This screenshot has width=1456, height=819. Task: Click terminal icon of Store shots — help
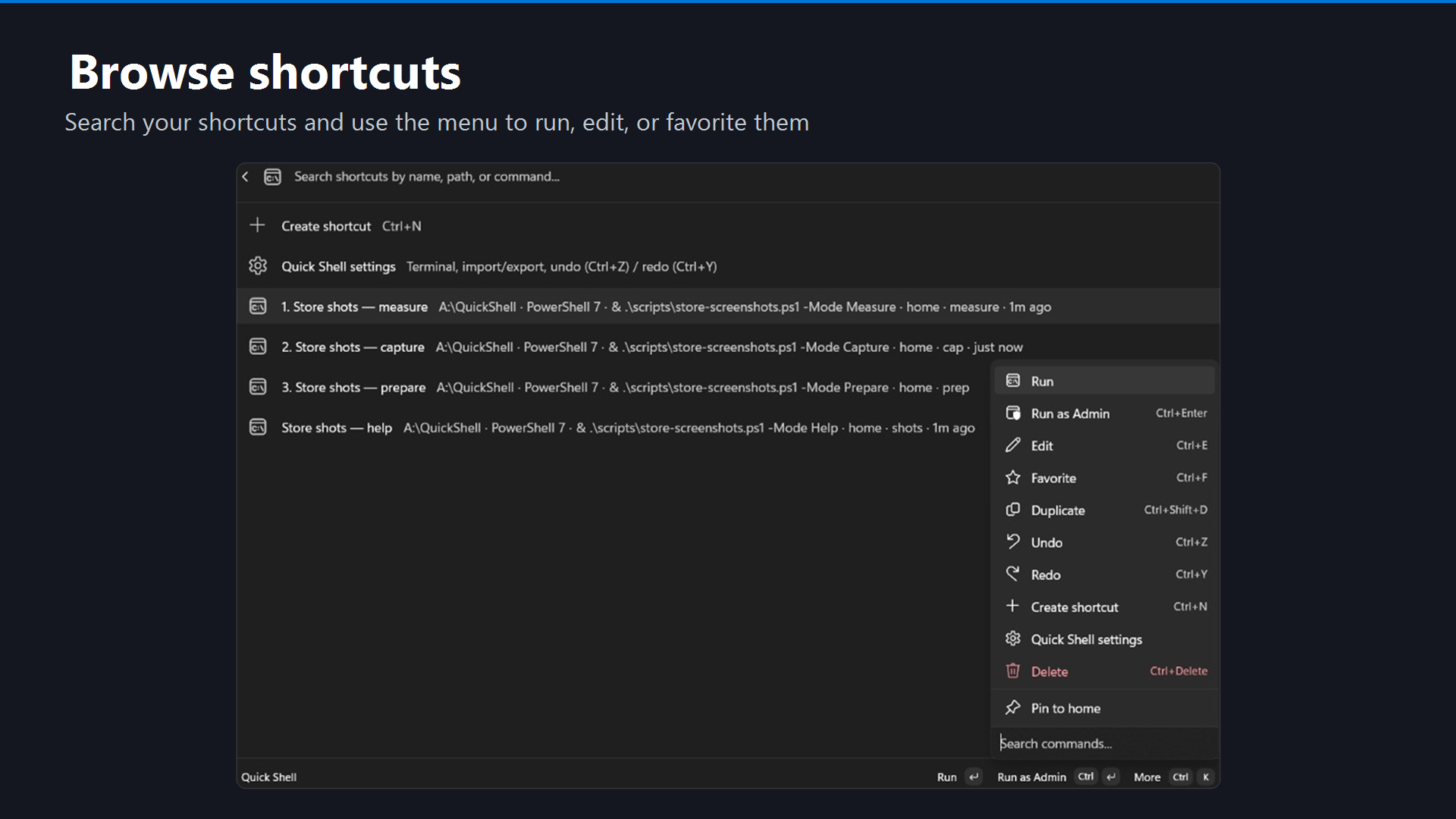click(x=258, y=427)
